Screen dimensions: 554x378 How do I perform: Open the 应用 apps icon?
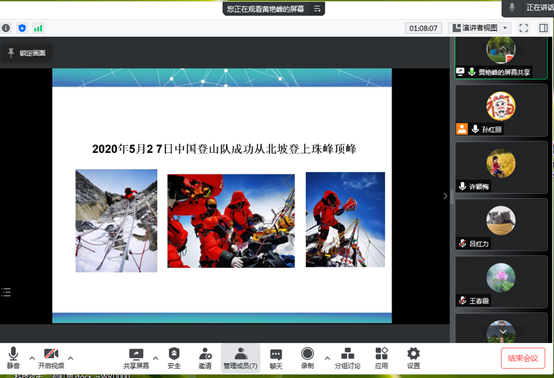(x=382, y=358)
